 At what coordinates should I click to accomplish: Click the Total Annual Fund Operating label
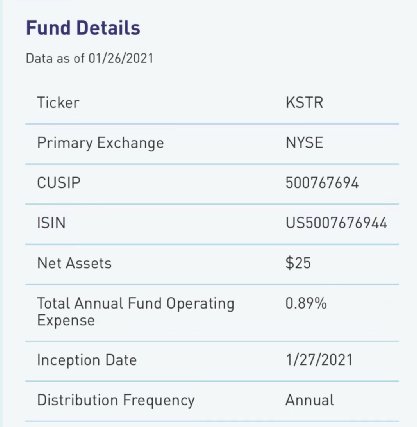click(x=136, y=304)
